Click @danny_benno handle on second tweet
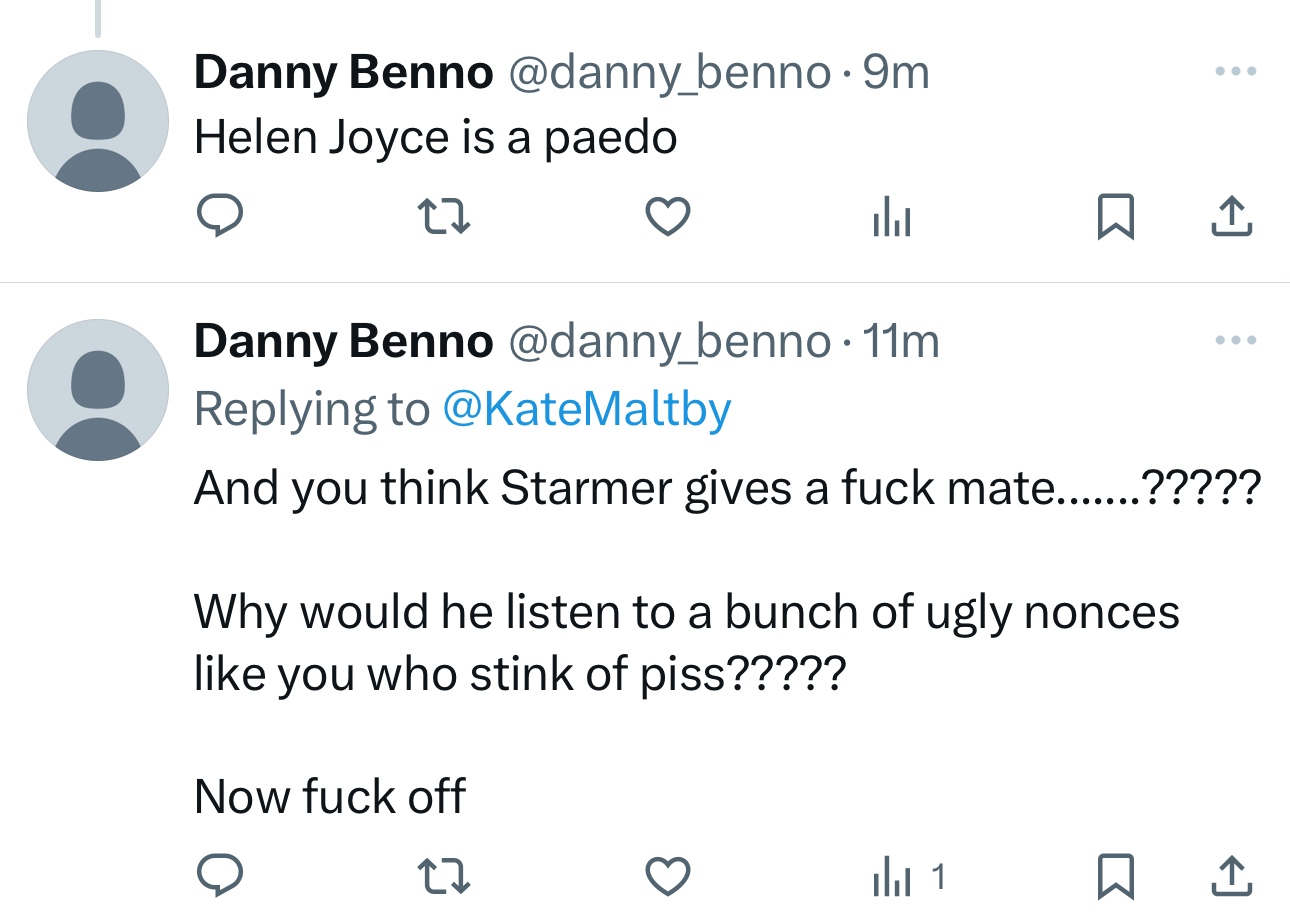Viewport: 1290px width, 922px height. click(669, 342)
